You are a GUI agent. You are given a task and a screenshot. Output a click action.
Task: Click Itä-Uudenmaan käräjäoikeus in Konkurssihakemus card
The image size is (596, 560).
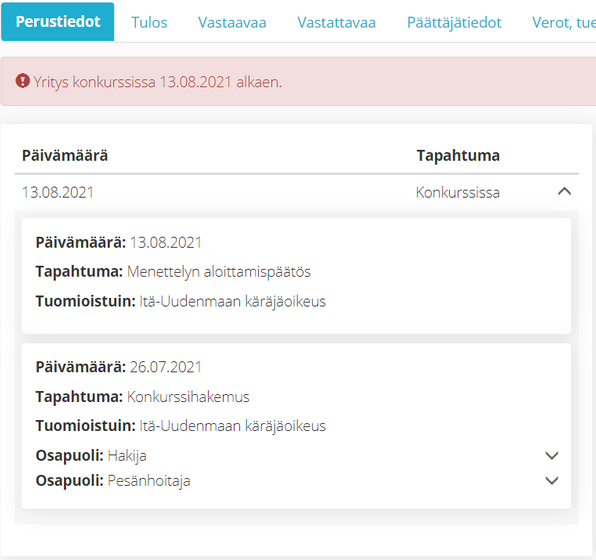click(x=233, y=426)
